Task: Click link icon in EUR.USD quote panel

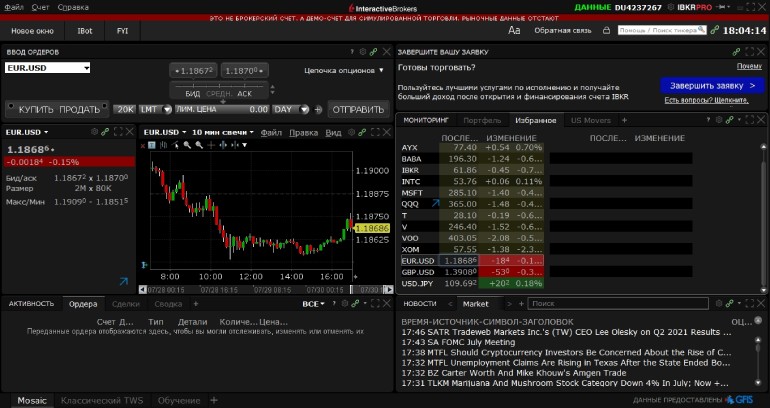Action: coord(105,132)
